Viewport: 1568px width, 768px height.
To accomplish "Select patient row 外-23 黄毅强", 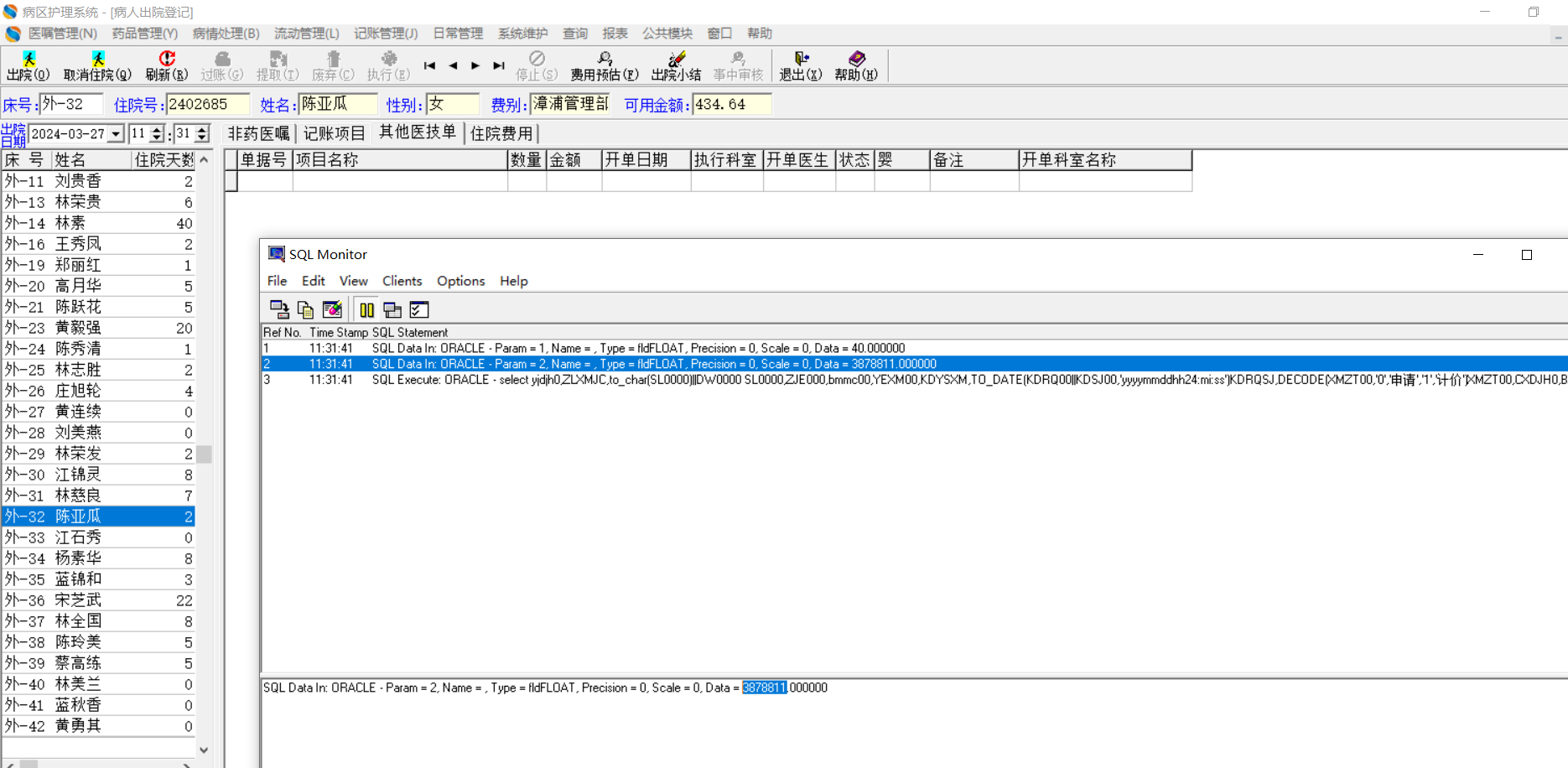I will pos(98,328).
